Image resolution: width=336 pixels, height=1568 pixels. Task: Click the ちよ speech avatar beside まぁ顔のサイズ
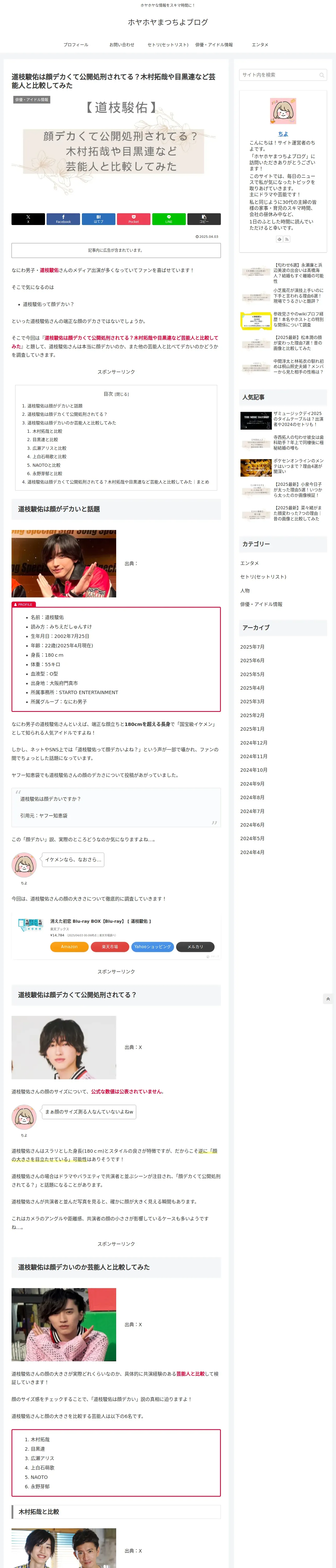coord(24,1117)
